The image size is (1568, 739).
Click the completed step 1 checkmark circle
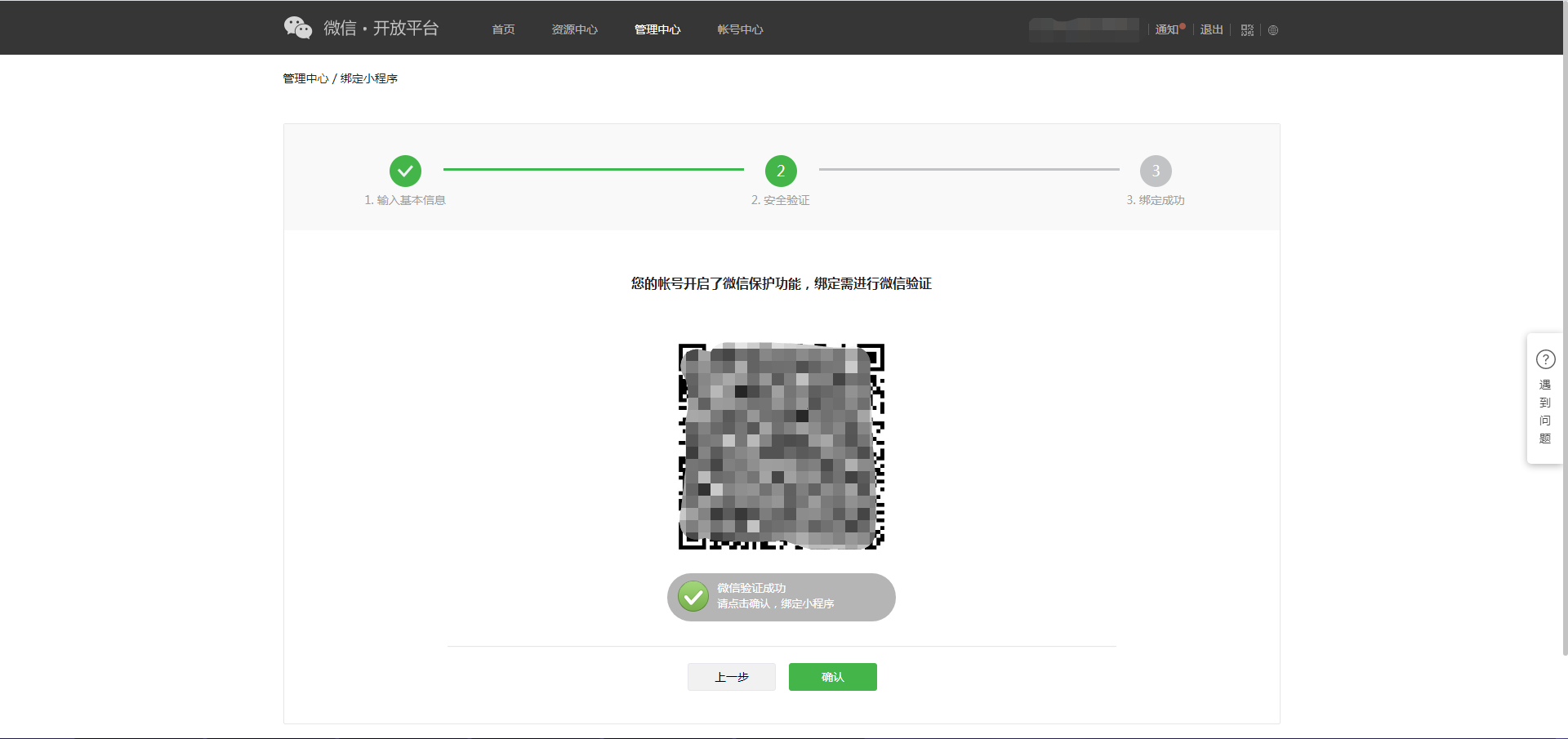pyautogui.click(x=405, y=171)
